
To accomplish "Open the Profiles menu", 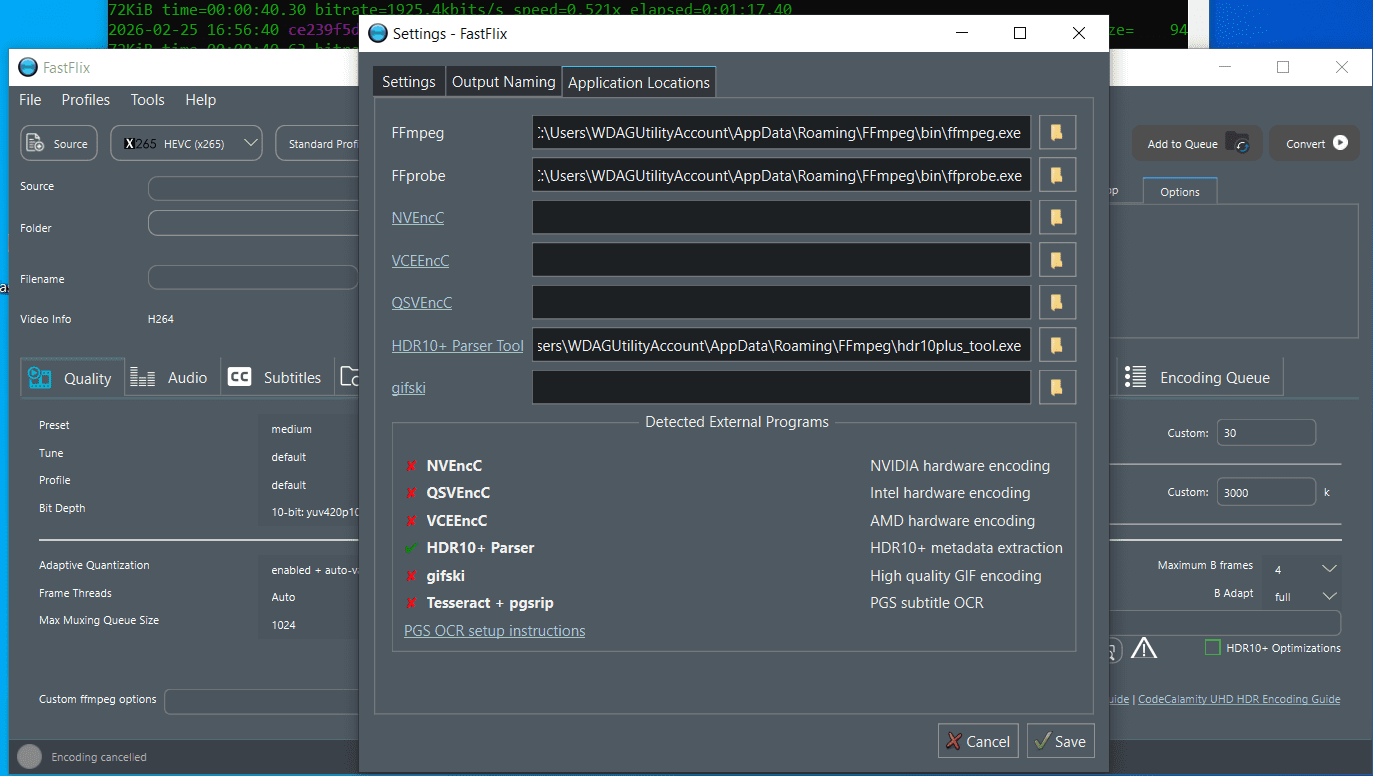I will 86,100.
